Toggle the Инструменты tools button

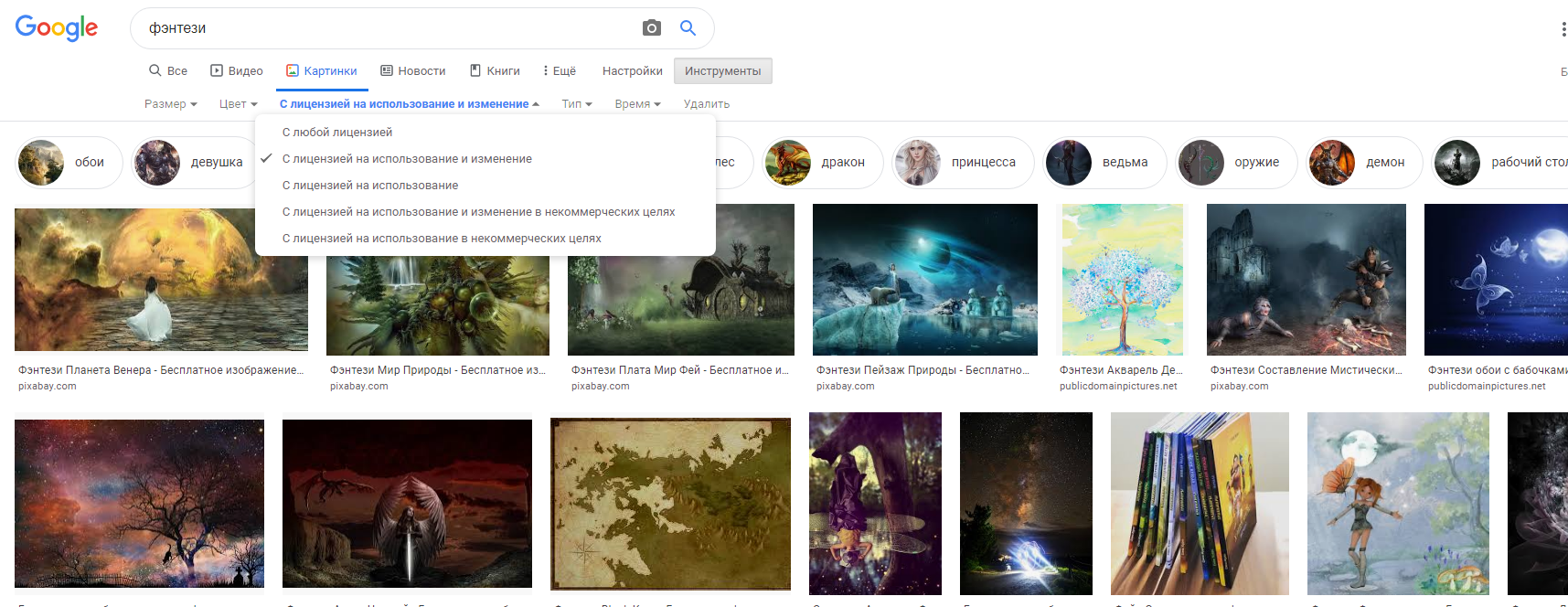[x=722, y=71]
